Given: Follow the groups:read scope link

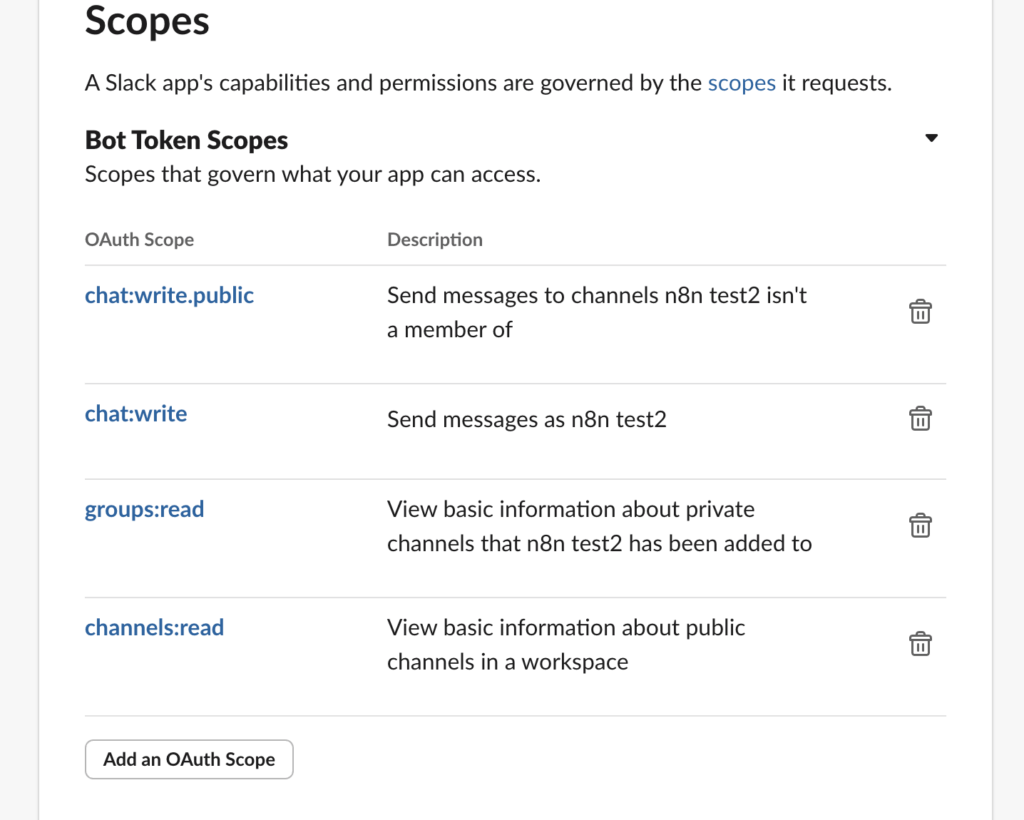Looking at the screenshot, I should click(x=144, y=510).
